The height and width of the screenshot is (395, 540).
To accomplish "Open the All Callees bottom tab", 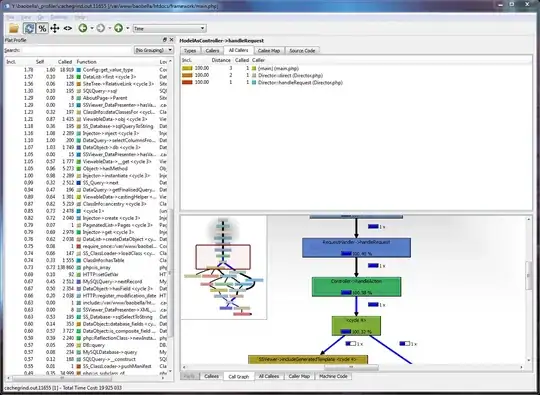I will 269,376.
